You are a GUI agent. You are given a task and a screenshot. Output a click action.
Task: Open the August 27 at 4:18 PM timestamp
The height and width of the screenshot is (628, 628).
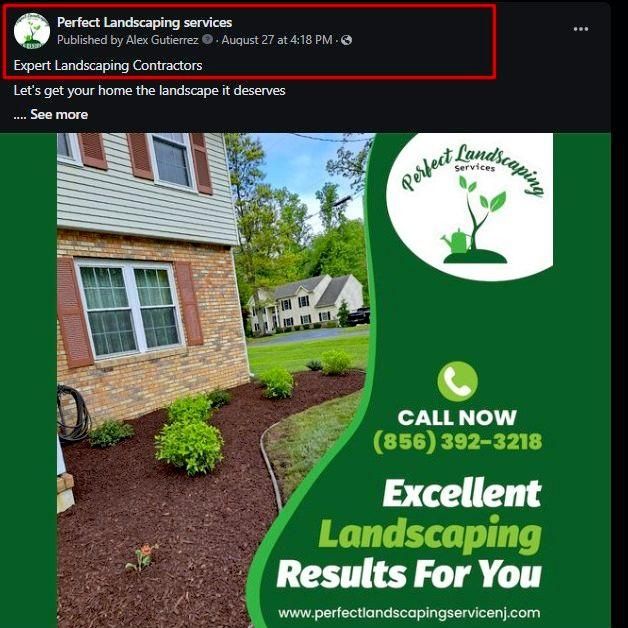[x=277, y=40]
